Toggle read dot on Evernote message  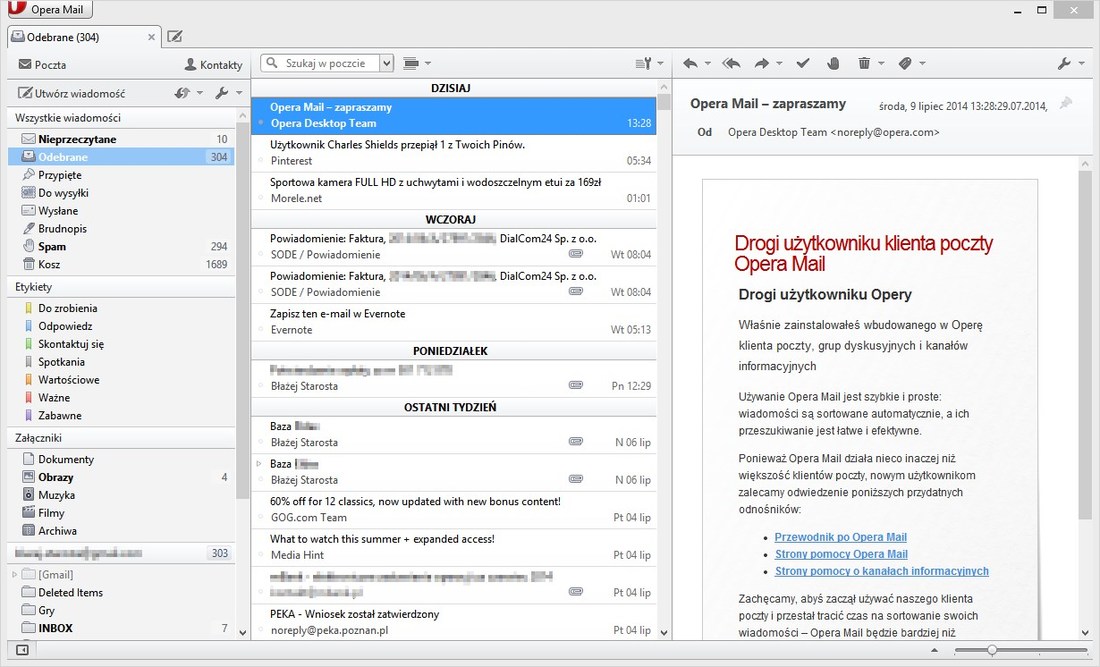click(x=261, y=330)
